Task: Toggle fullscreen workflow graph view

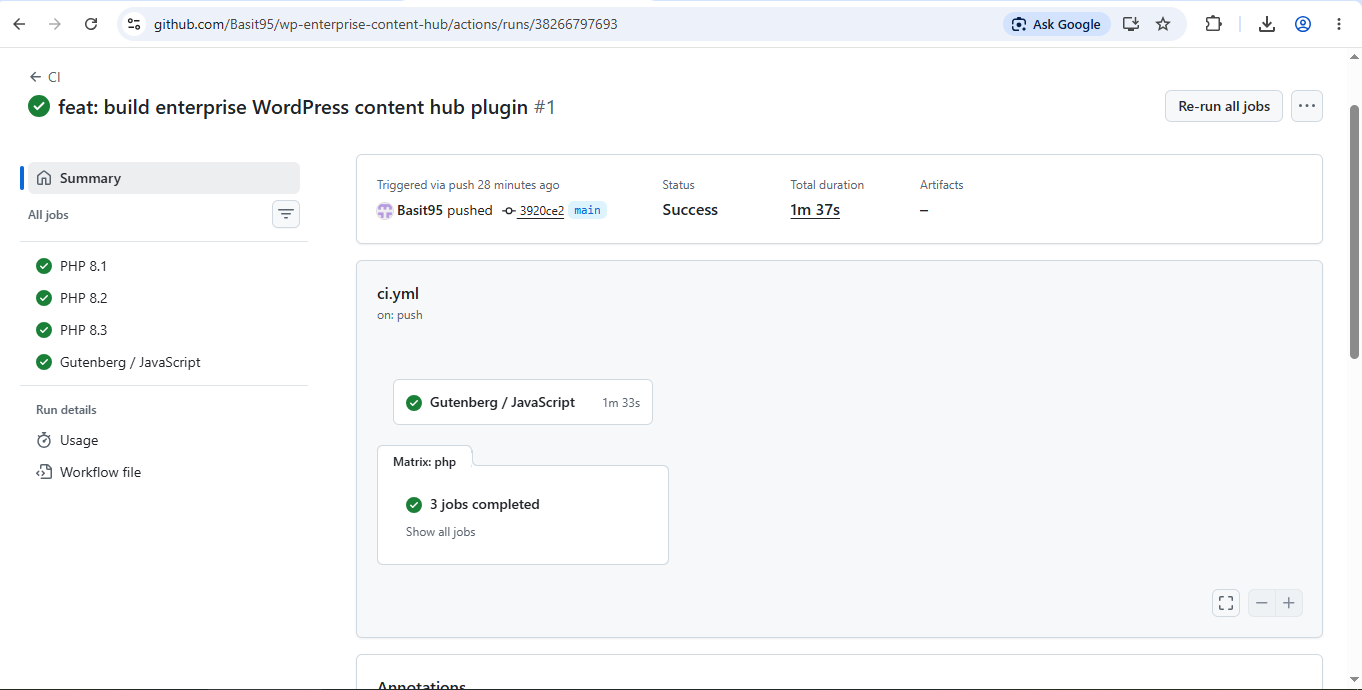Action: pos(1226,603)
